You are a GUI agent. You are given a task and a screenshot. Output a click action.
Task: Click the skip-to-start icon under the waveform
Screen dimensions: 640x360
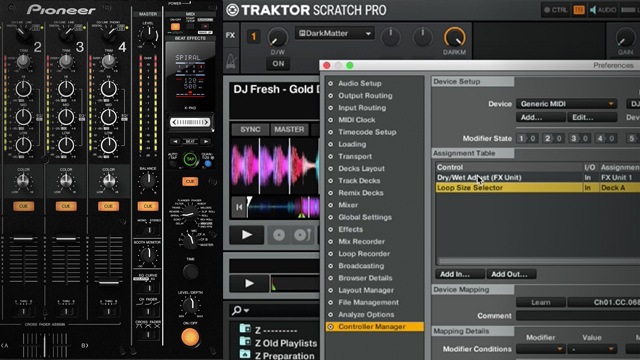[239, 207]
